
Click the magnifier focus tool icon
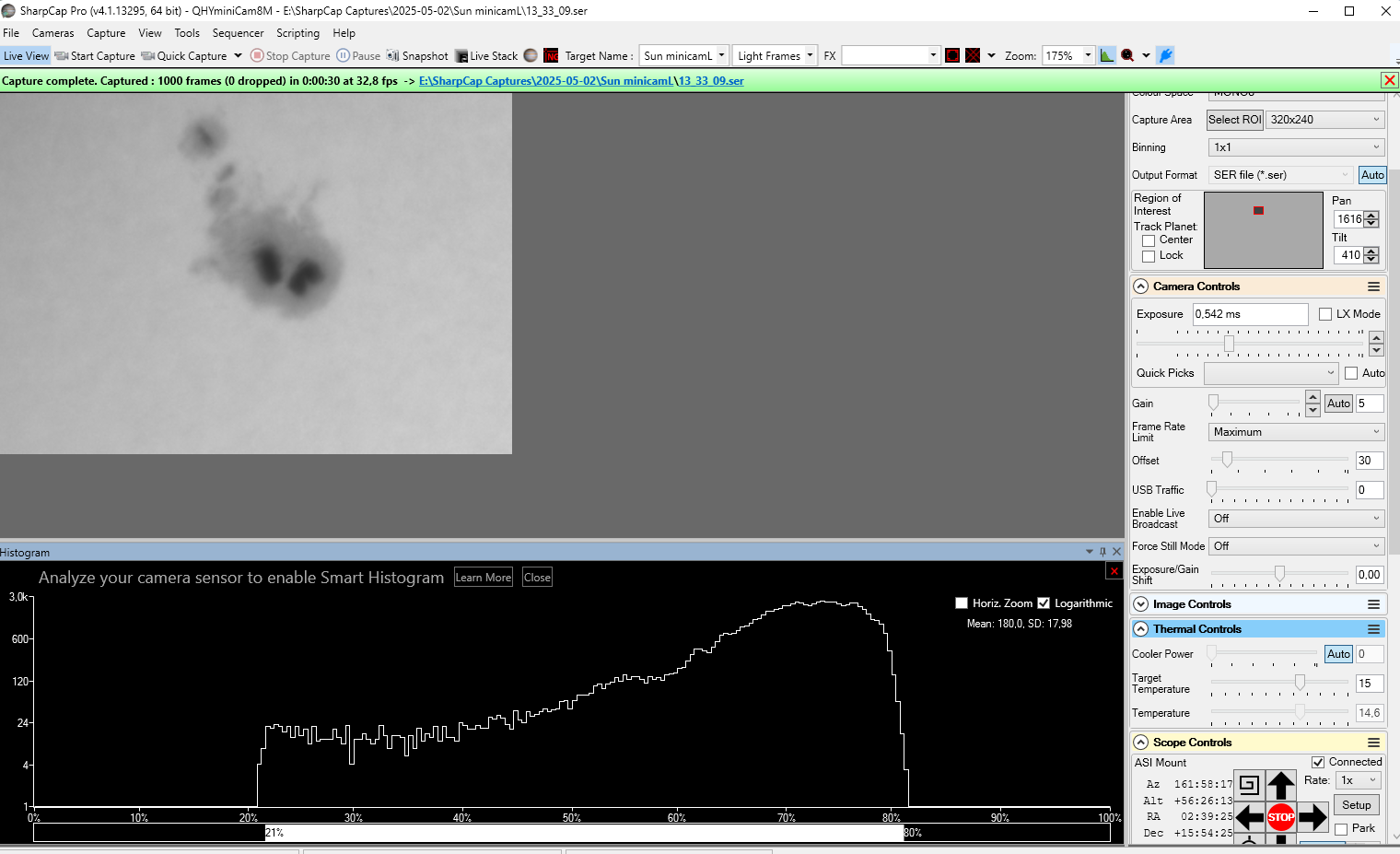[1127, 55]
